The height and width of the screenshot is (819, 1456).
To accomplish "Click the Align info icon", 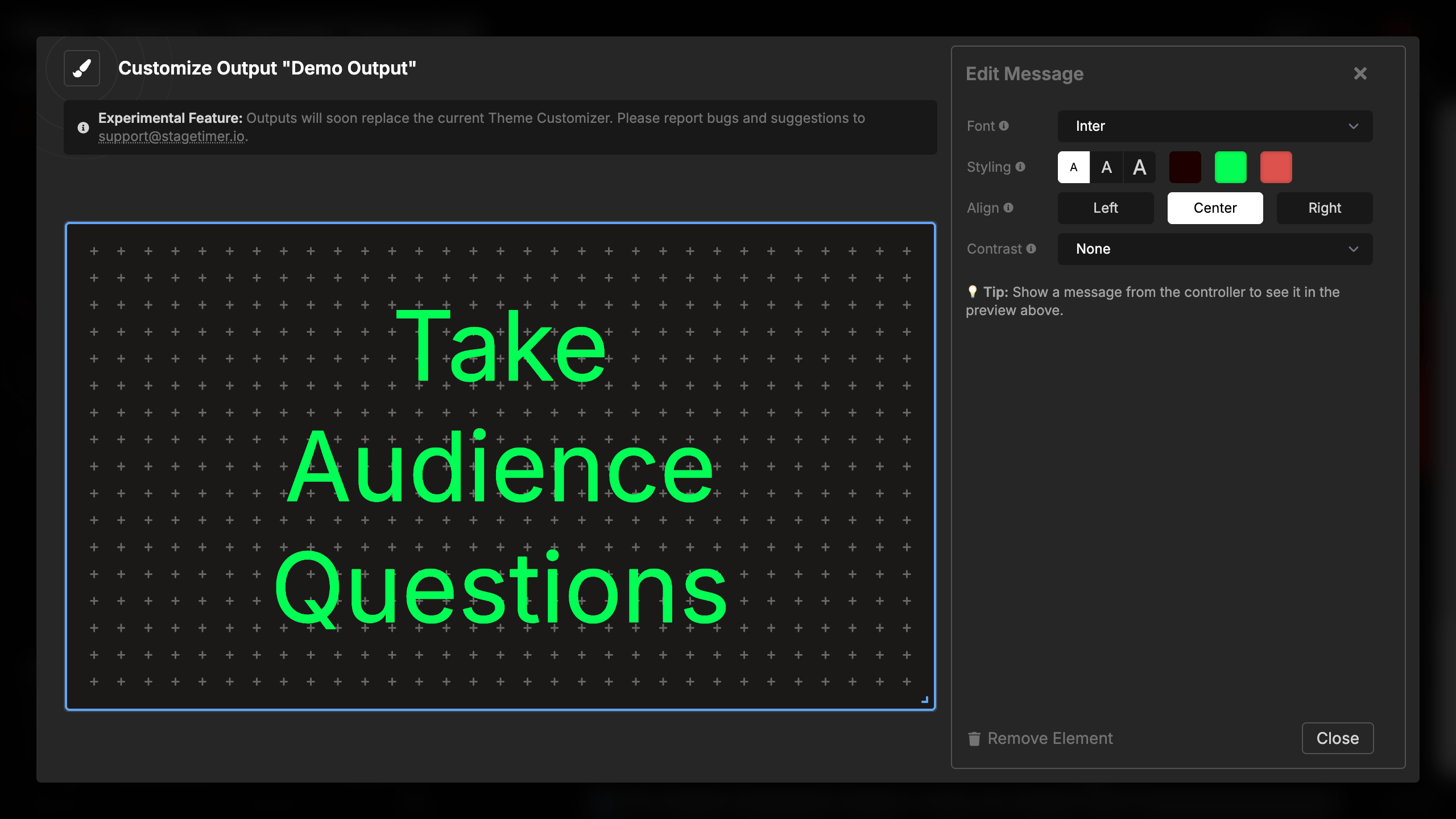I will pyautogui.click(x=1008, y=208).
